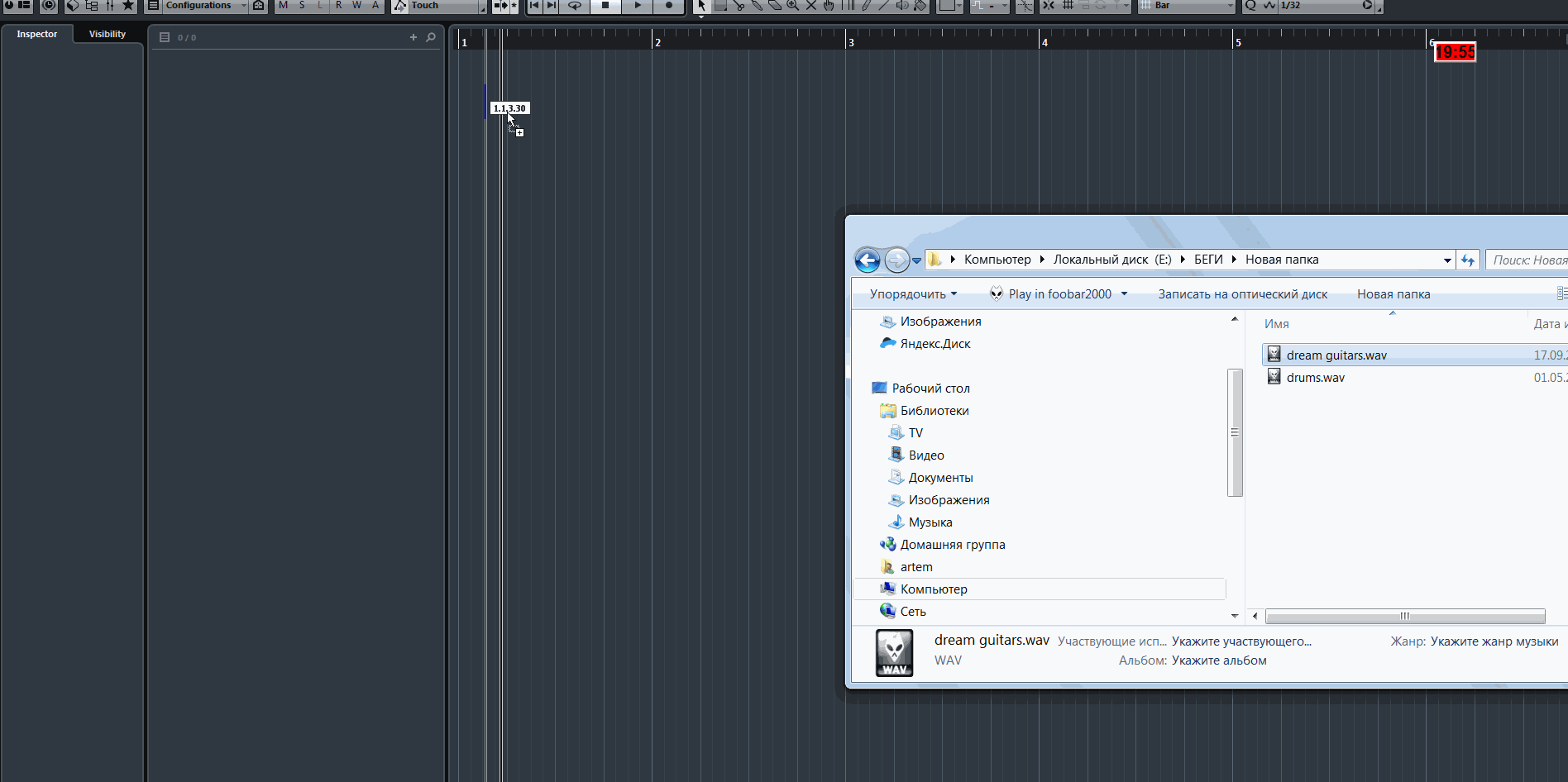Select the Color paint bucket tool
The height and width of the screenshot is (782, 1568).
coord(920,5)
